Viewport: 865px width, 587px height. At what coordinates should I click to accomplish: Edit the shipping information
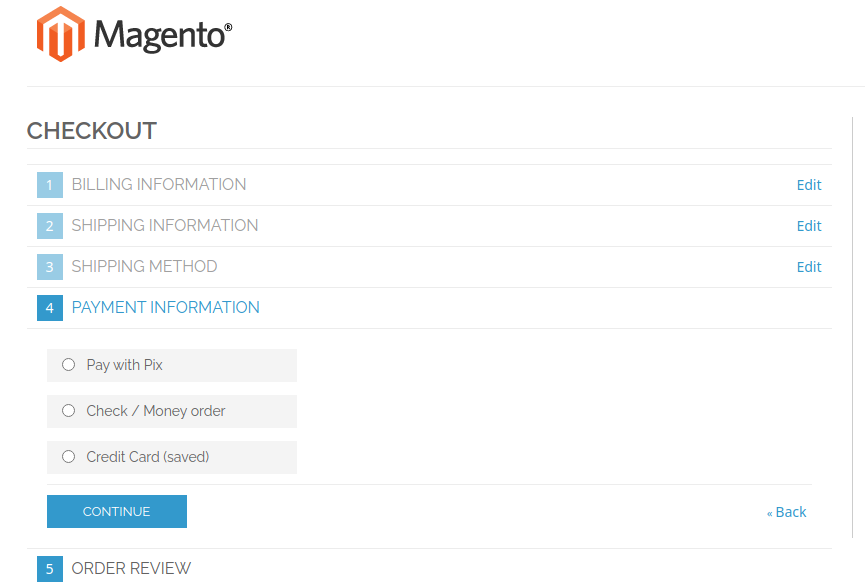tap(809, 226)
